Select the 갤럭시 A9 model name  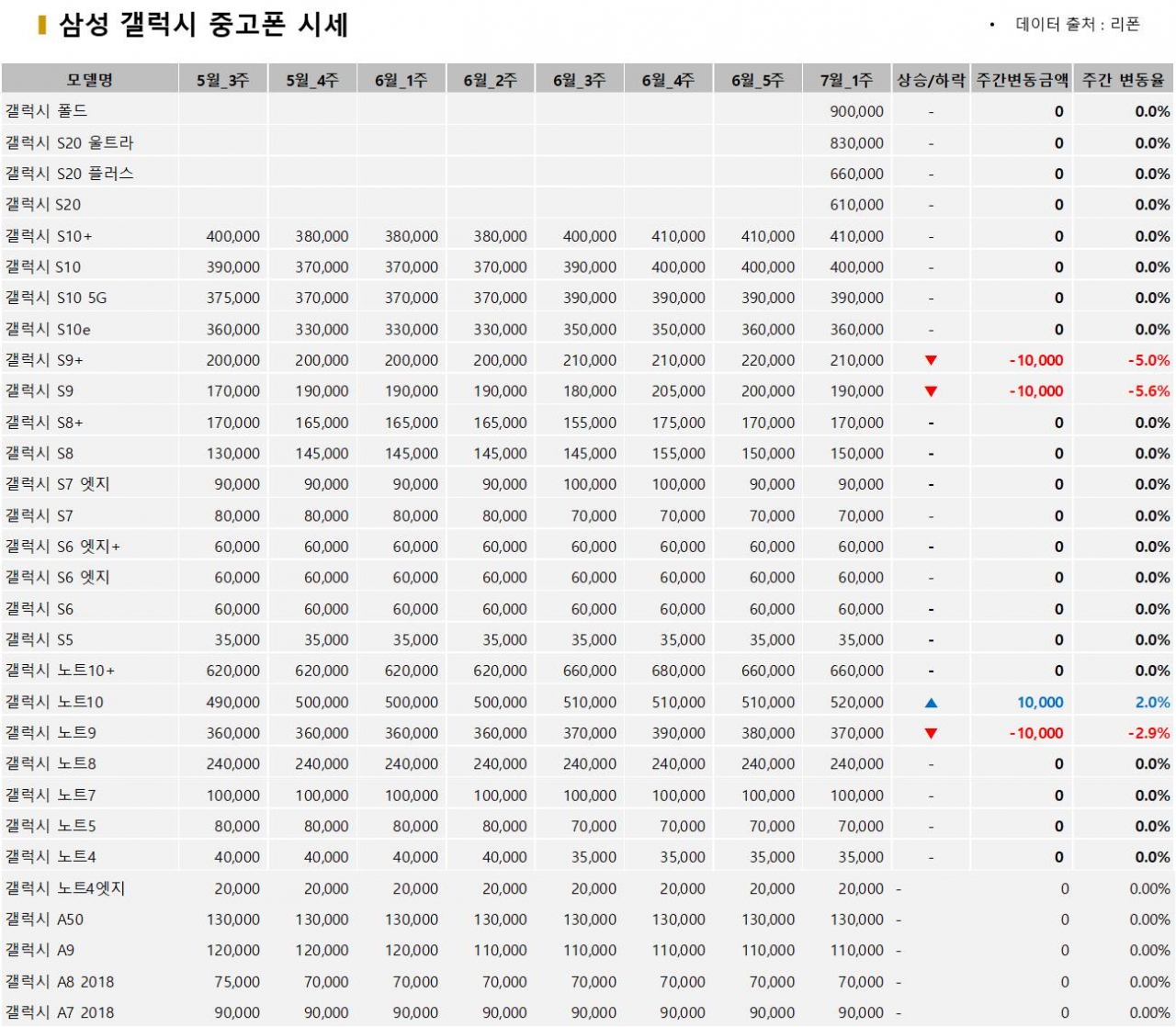40,951
